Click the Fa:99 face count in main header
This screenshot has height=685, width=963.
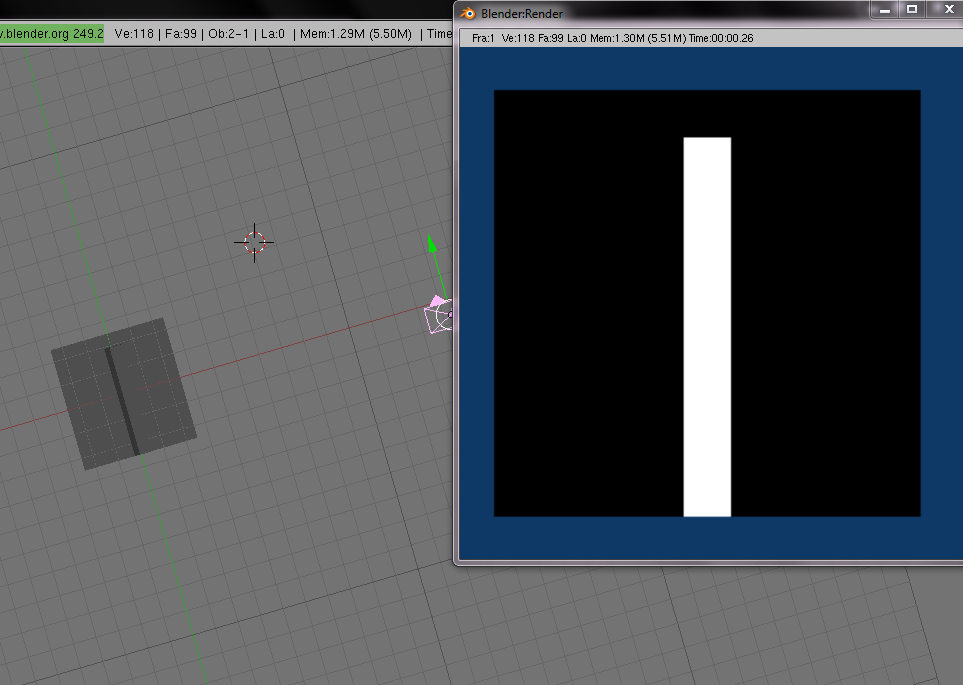click(x=181, y=34)
